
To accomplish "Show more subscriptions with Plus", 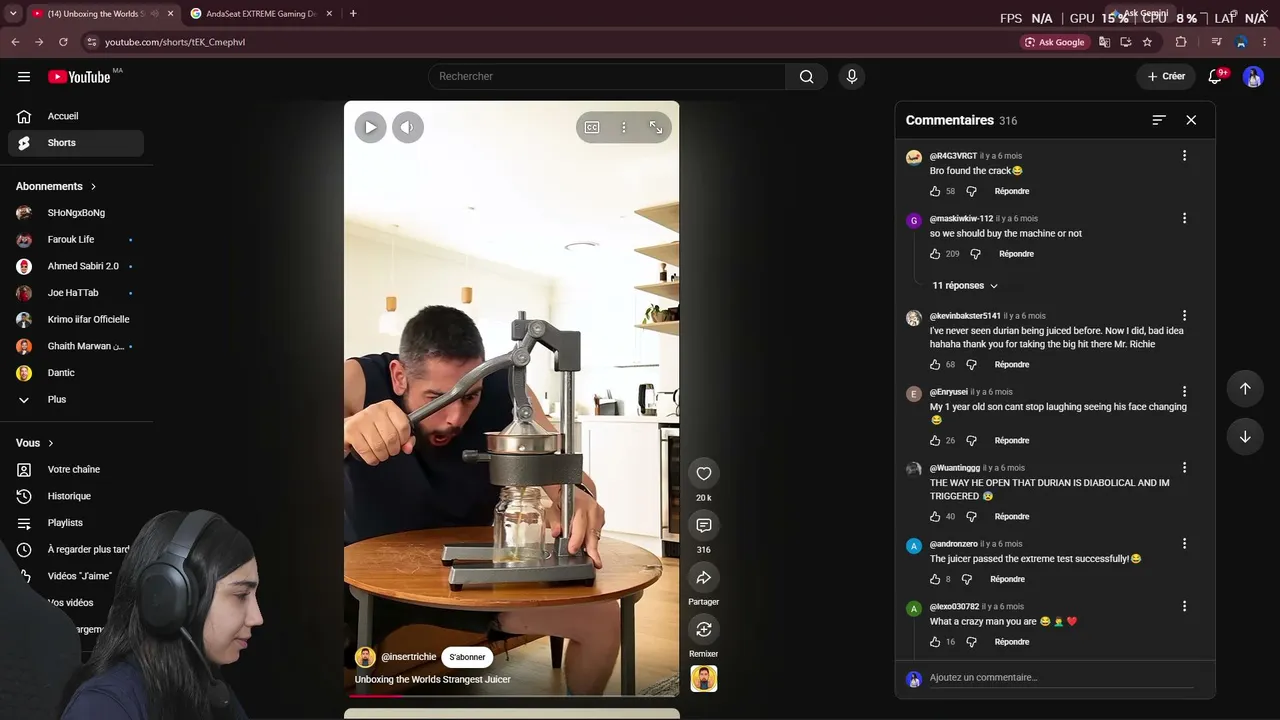I will pos(76,400).
